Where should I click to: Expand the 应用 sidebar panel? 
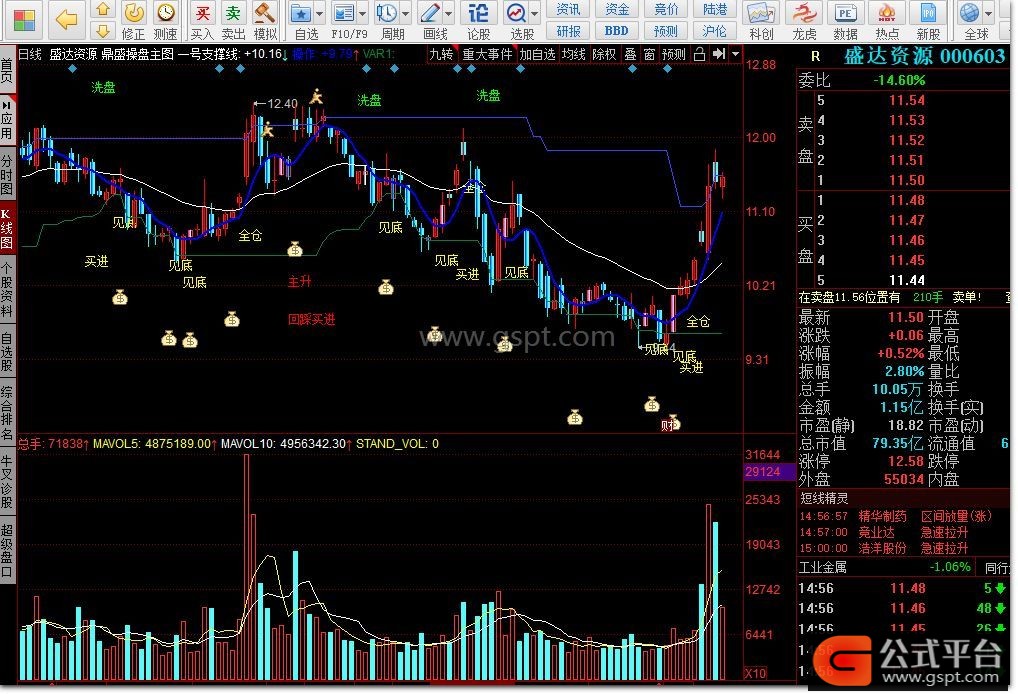click(7, 121)
